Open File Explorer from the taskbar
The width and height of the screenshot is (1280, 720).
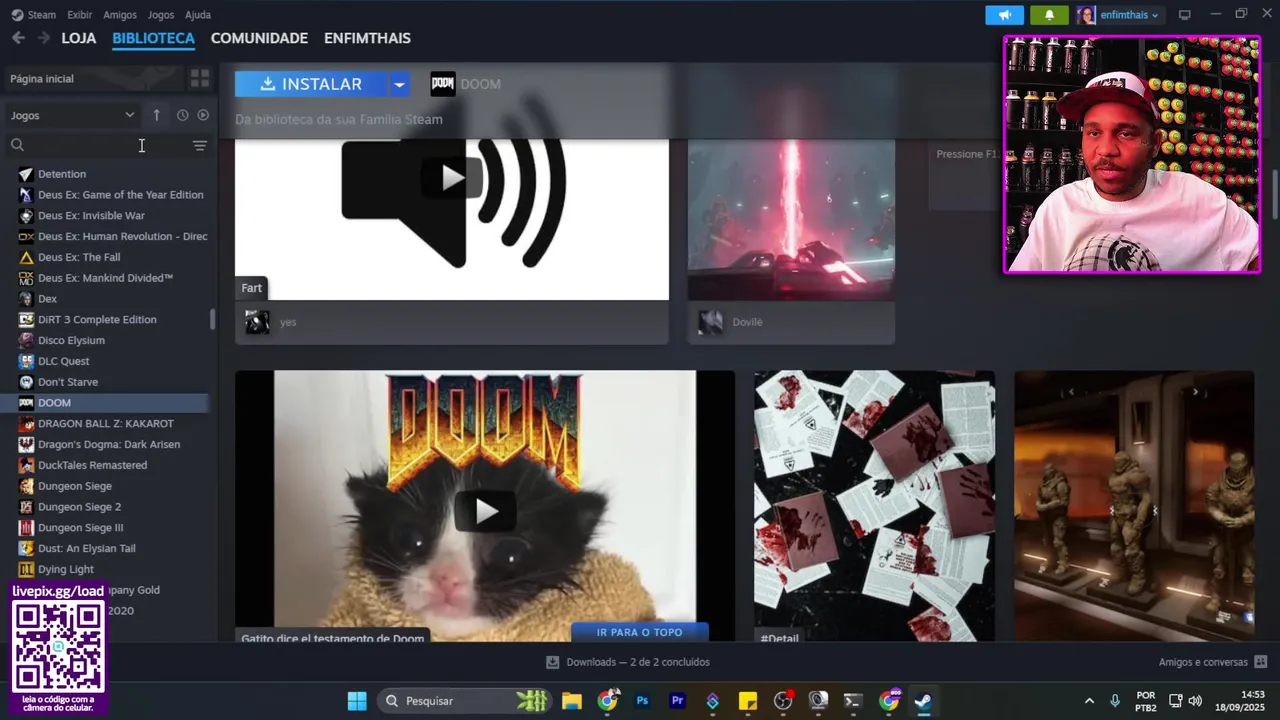tap(572, 701)
